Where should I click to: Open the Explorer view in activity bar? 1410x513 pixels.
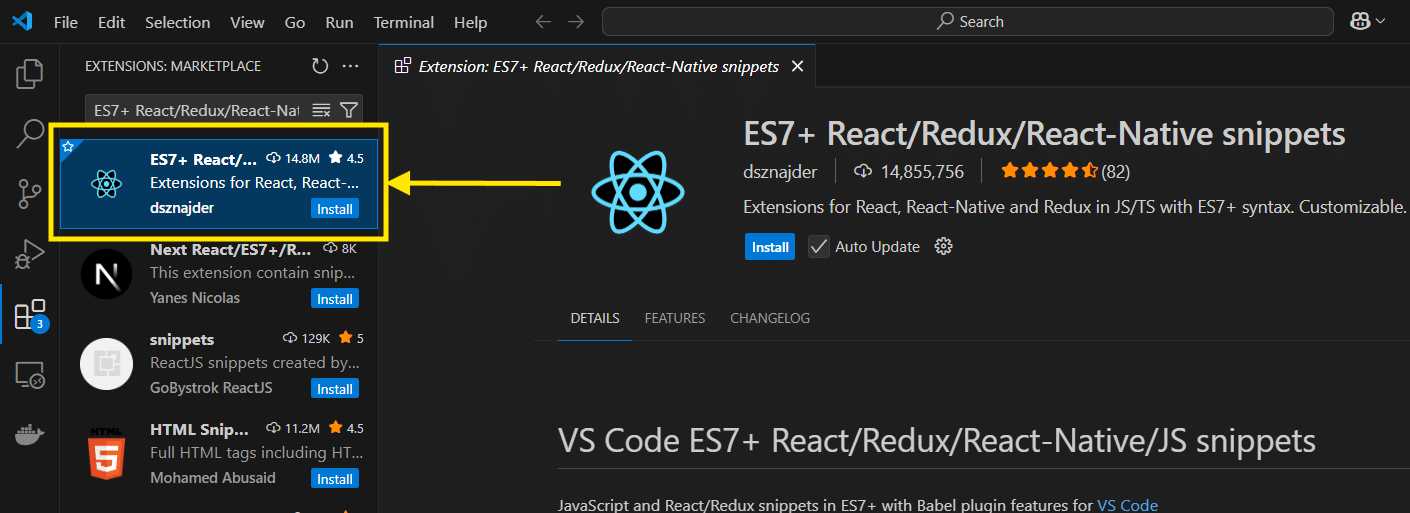[x=30, y=74]
